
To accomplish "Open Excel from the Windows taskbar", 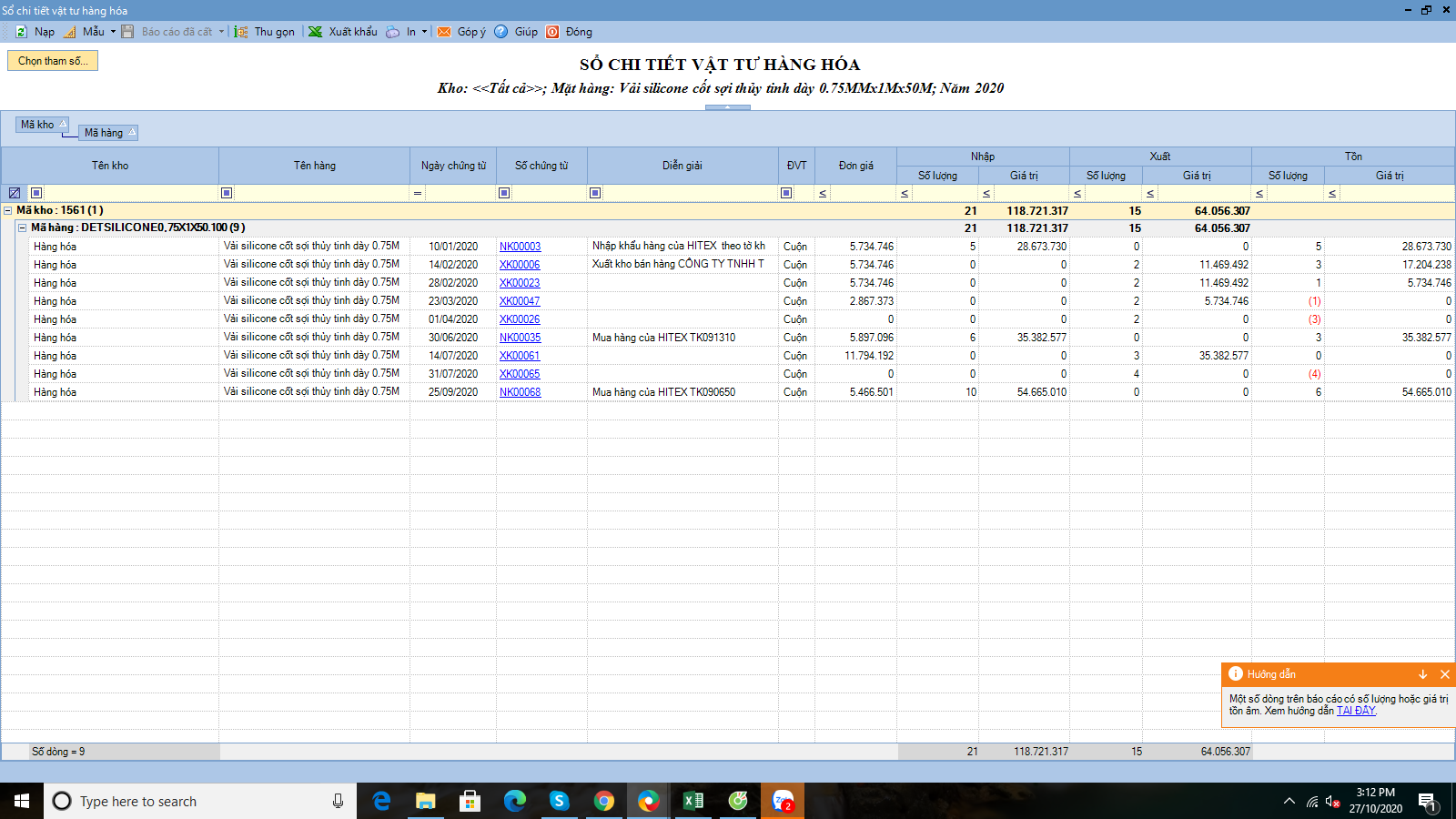I will point(693,801).
